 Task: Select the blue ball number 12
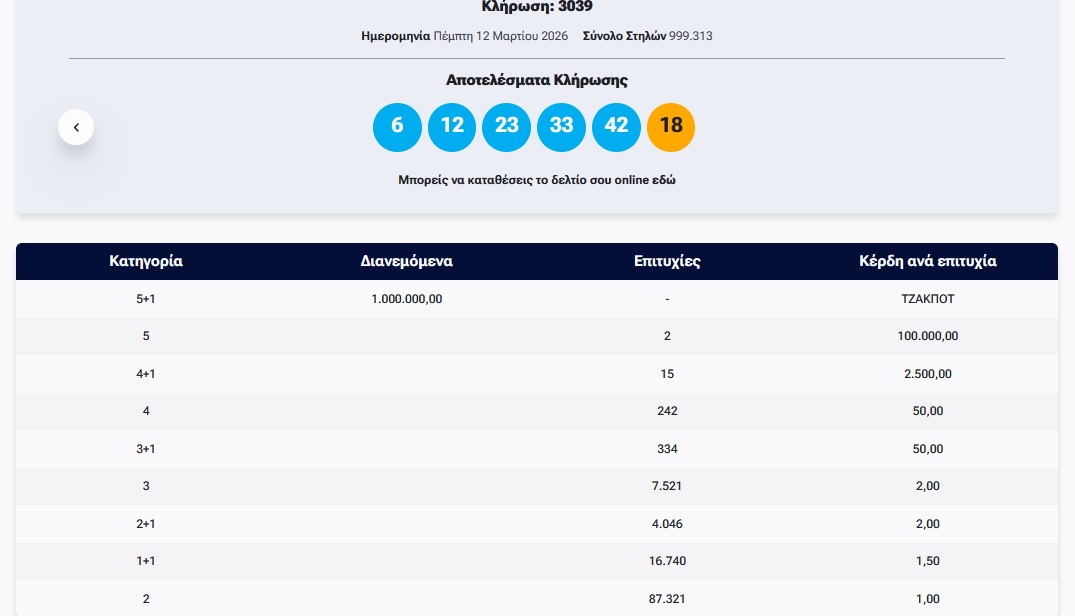452,127
